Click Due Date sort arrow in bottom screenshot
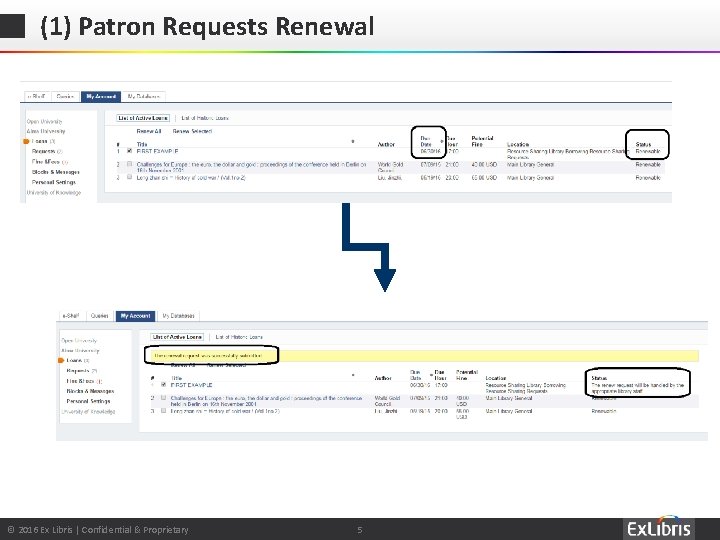 coord(431,375)
